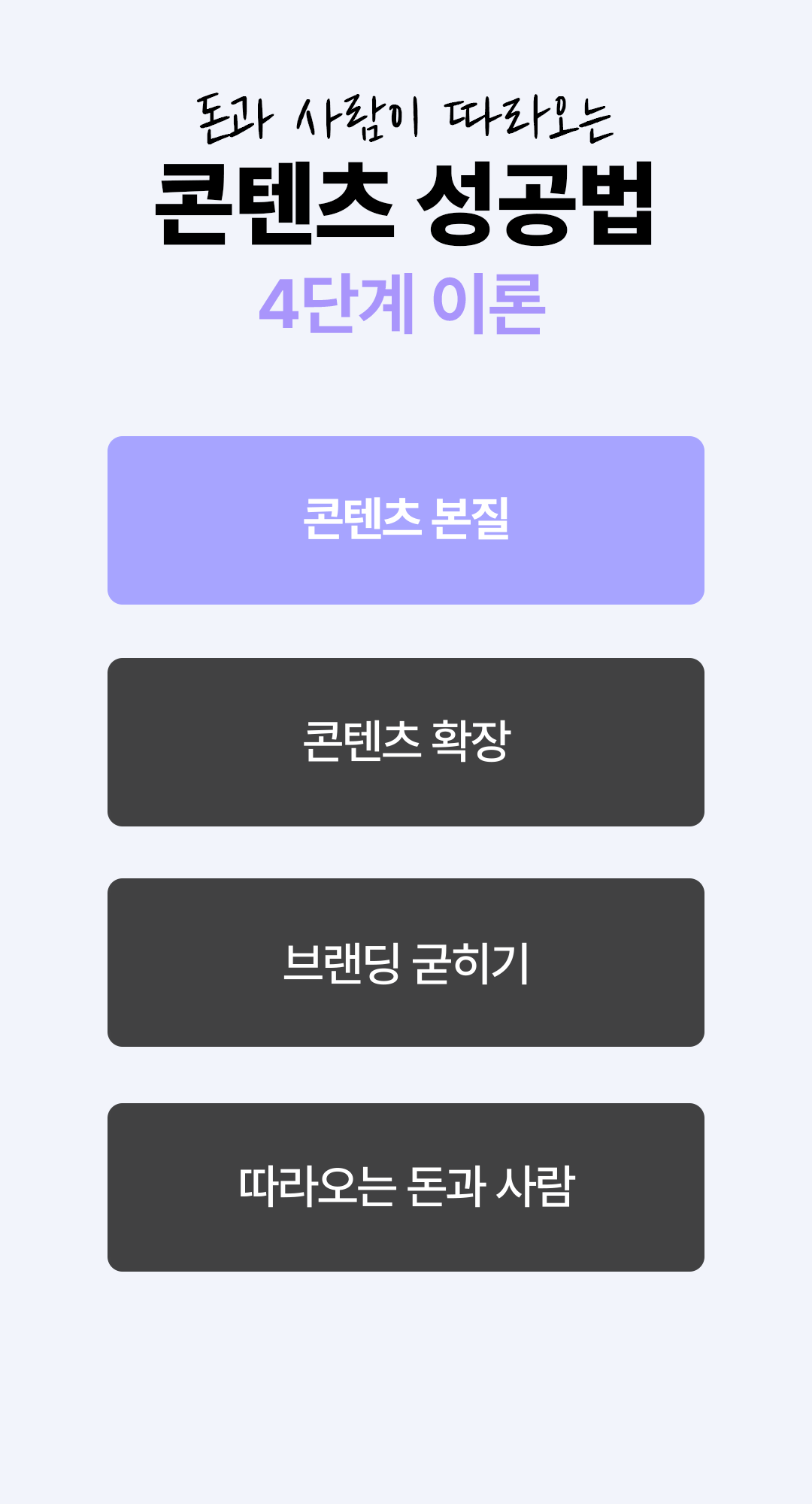Click 콘텐츠 text inside the 확장 button
Viewport: 812px width, 1504px height.
click(x=362, y=741)
